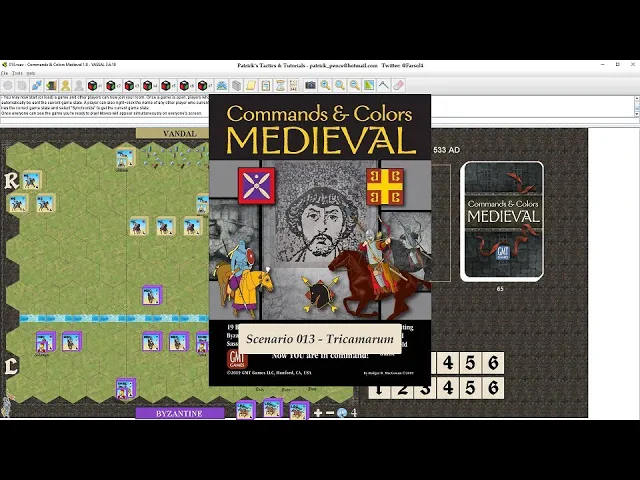
Task: Click the Step forward through logfile icon
Action: tap(22, 85)
